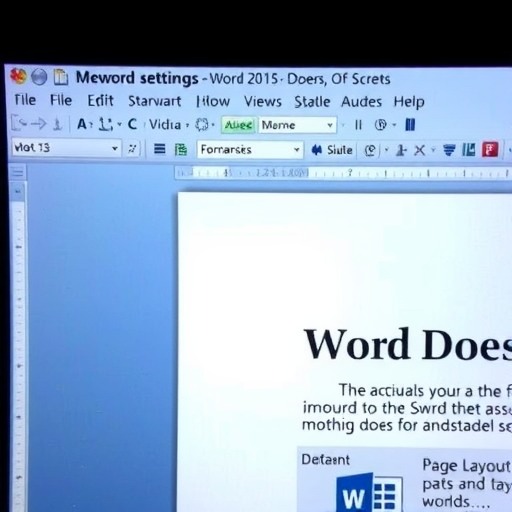Click the paragraph line starting 'The acciuals'
This screenshot has height=512, width=512.
pos(425,391)
